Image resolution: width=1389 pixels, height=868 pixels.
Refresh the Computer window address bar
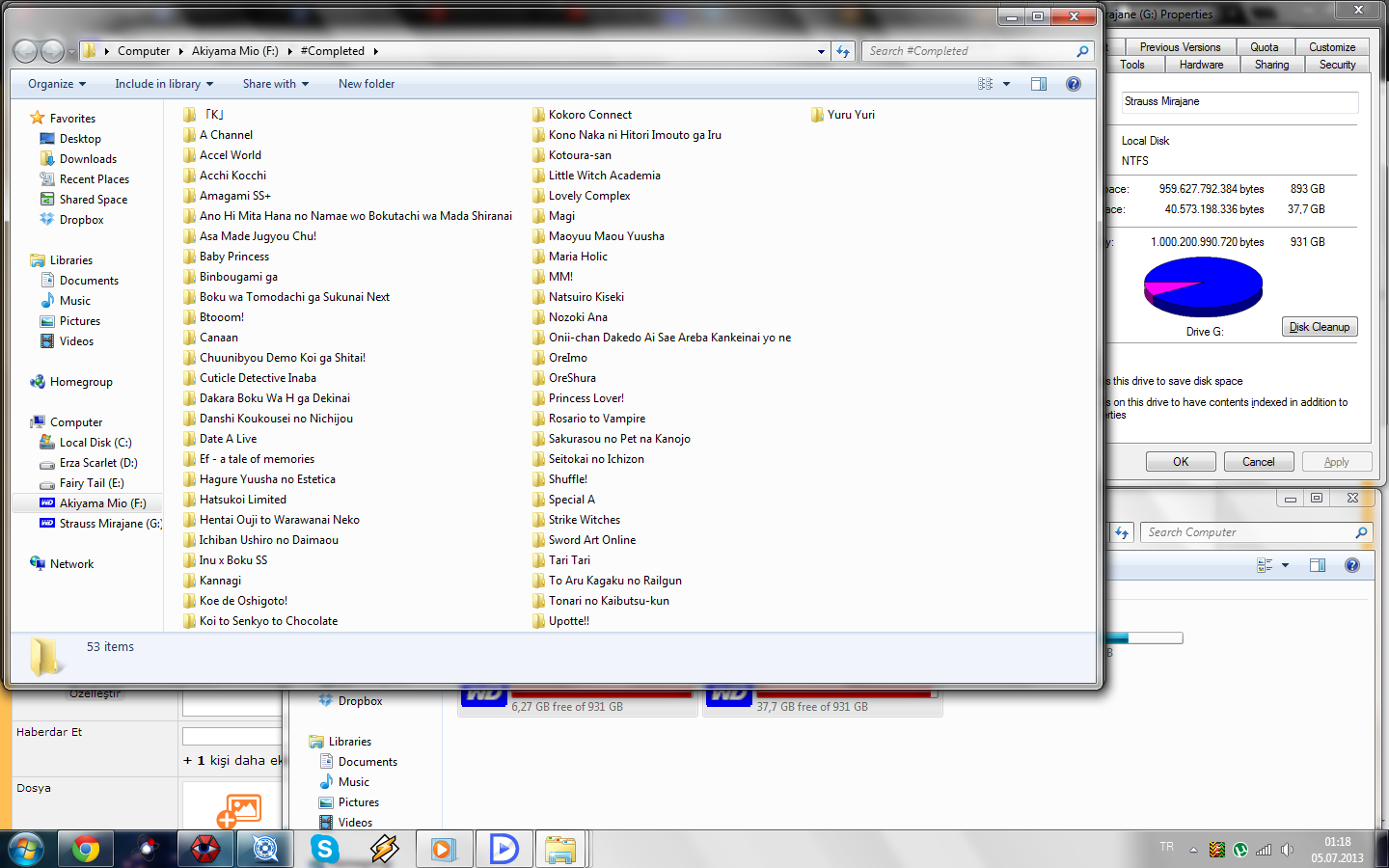click(x=1122, y=532)
